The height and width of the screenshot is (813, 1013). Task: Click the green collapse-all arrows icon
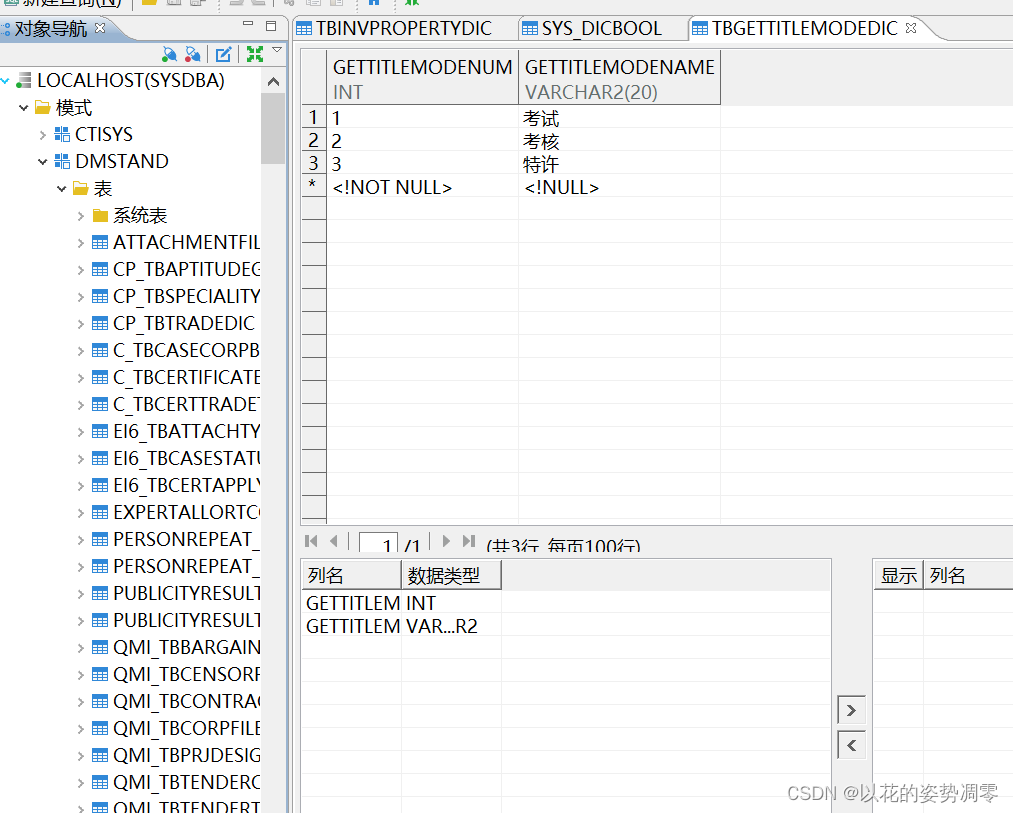(255, 54)
